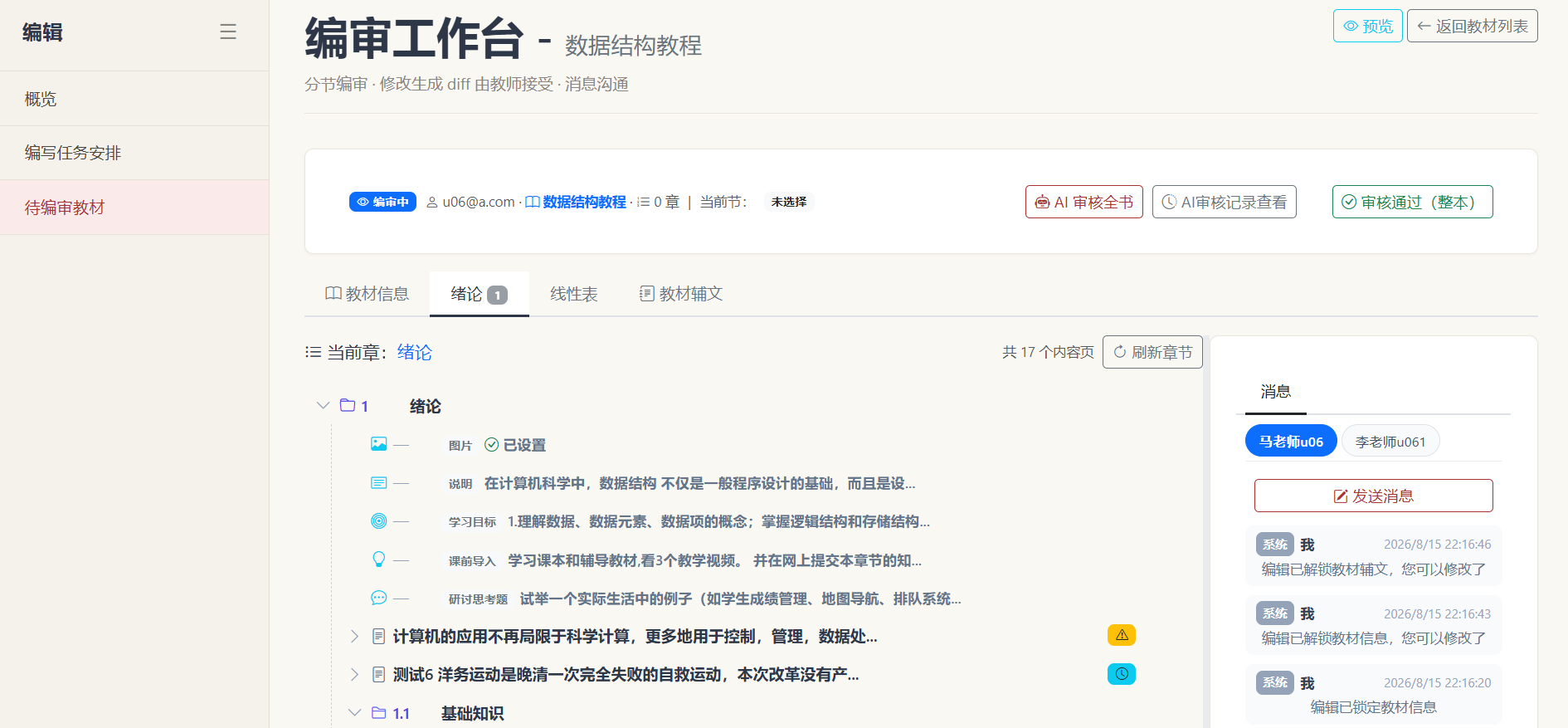The width and height of the screenshot is (1568, 728).
Task: Expand the 测试6 洋务运动 row
Action: [354, 674]
